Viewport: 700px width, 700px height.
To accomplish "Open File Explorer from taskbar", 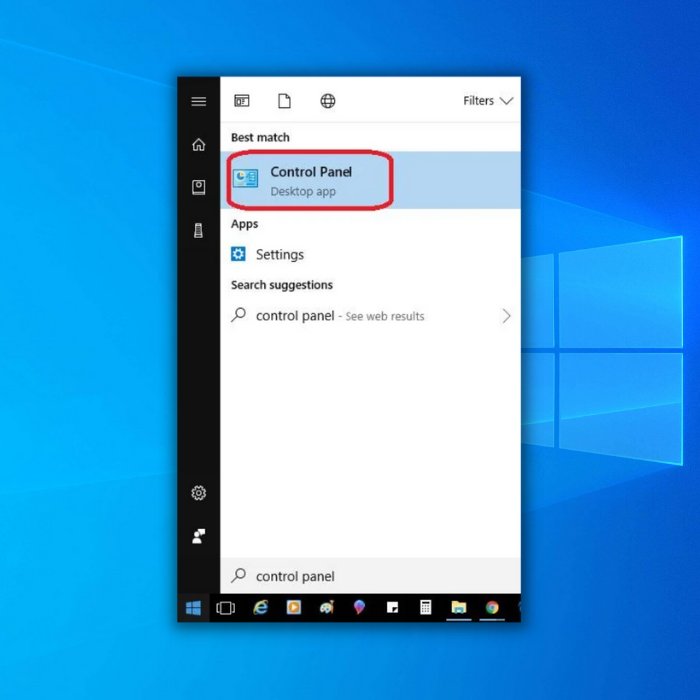I will (458, 608).
